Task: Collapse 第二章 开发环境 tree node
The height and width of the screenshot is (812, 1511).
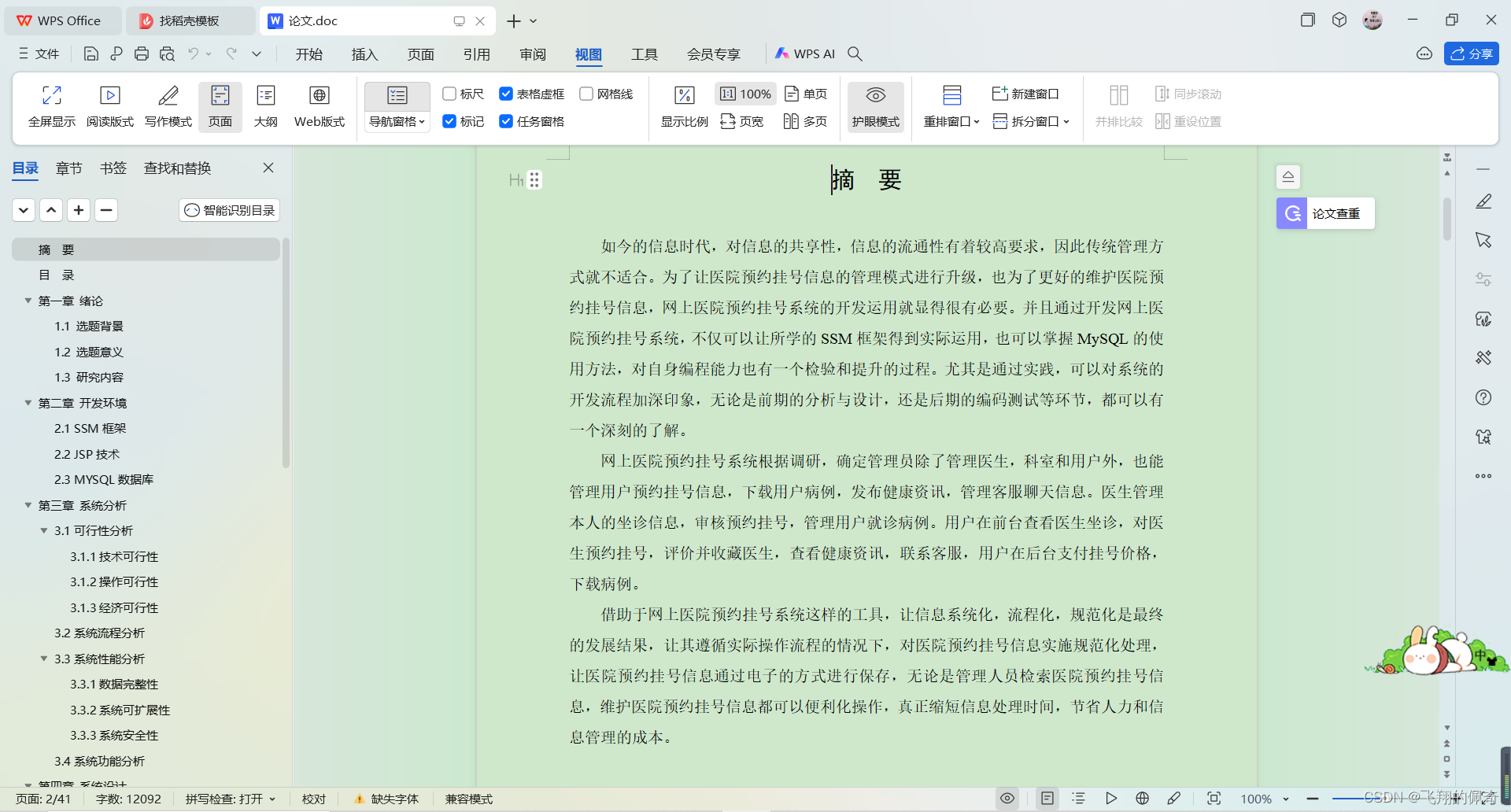Action: 28,403
